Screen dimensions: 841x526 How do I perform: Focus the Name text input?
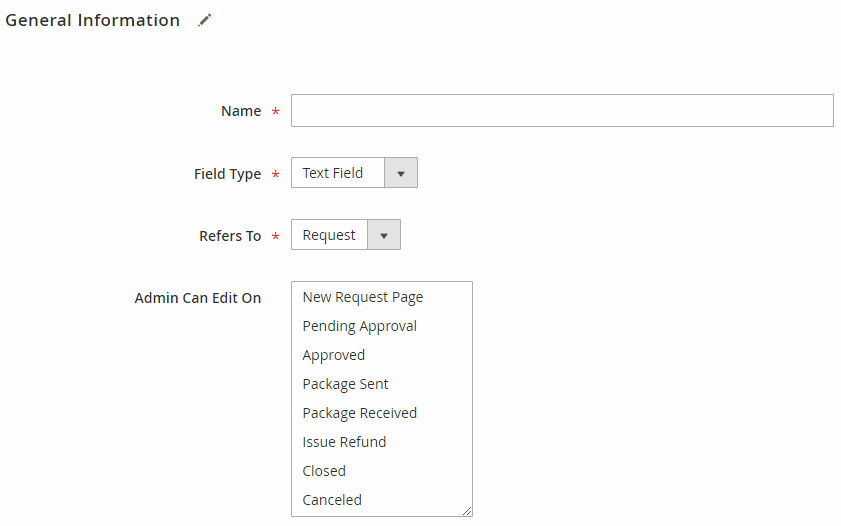(562, 110)
